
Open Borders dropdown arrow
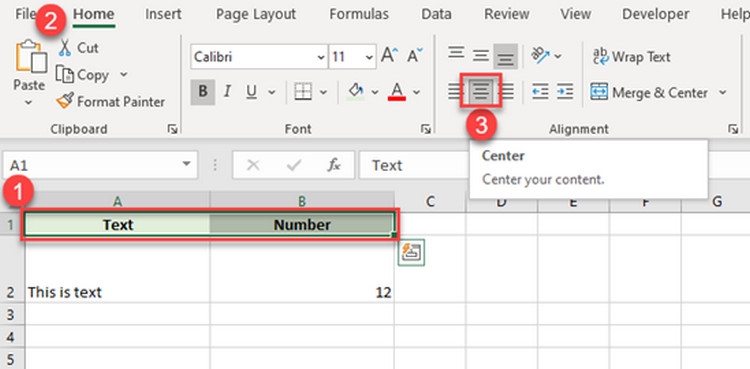pos(323,92)
